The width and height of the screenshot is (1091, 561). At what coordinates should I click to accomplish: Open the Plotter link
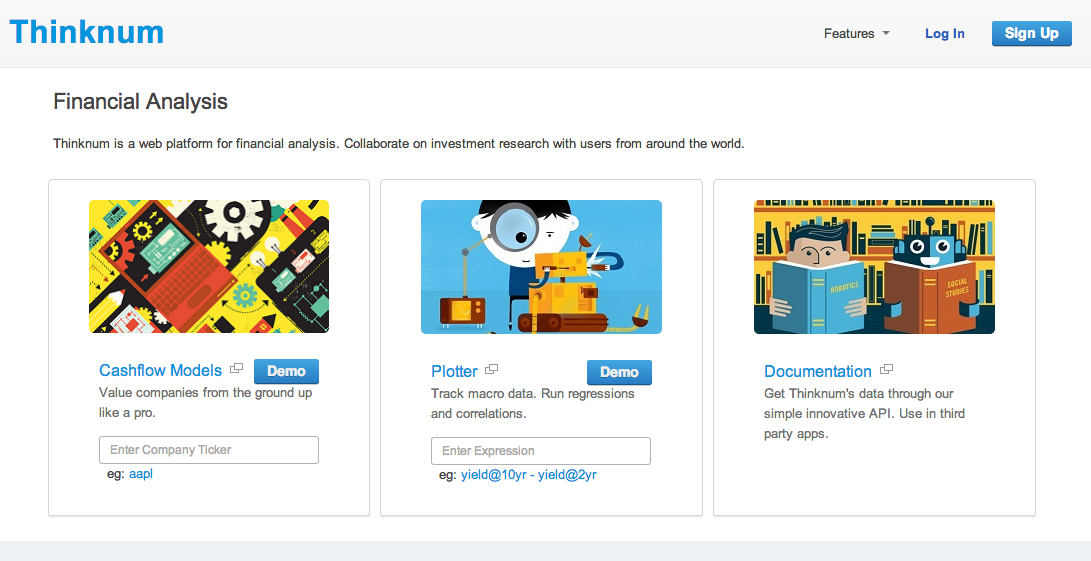click(x=454, y=372)
